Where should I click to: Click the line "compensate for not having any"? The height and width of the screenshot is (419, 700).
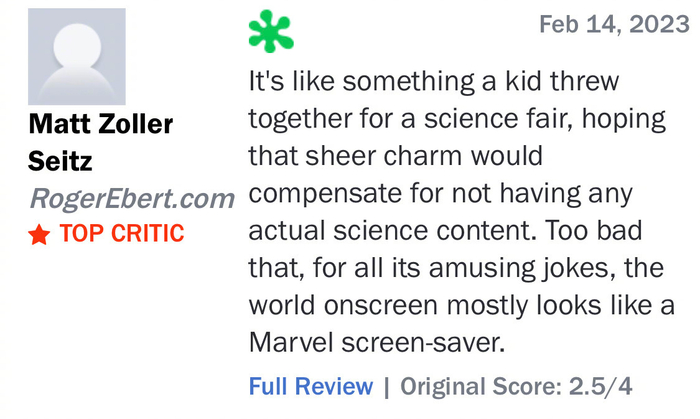tap(441, 195)
